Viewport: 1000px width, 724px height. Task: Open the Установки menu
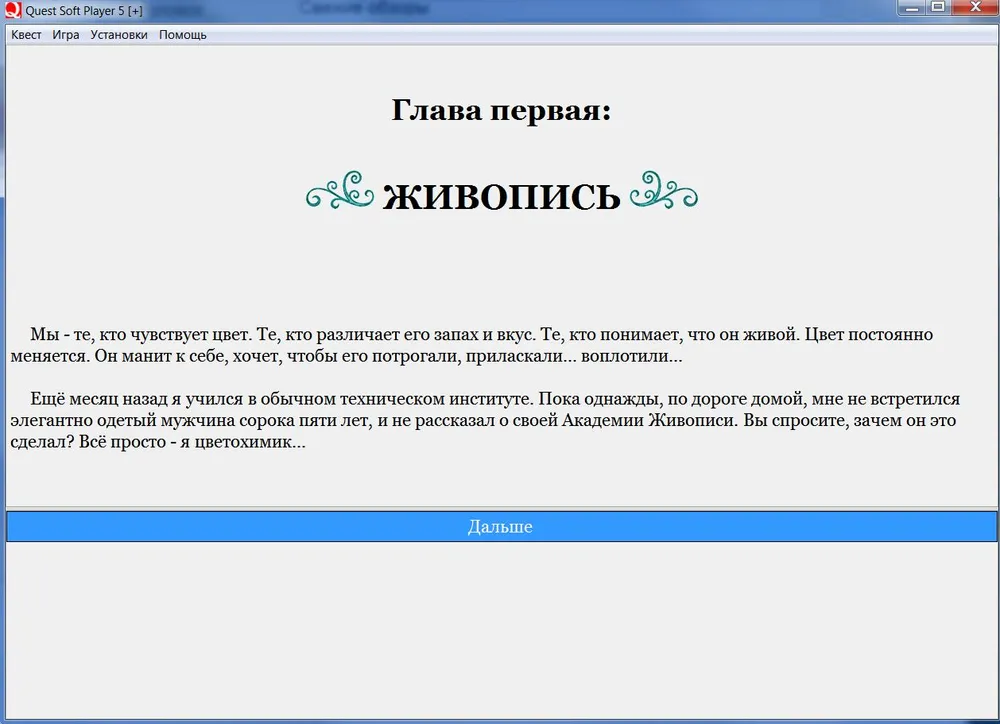coord(119,35)
